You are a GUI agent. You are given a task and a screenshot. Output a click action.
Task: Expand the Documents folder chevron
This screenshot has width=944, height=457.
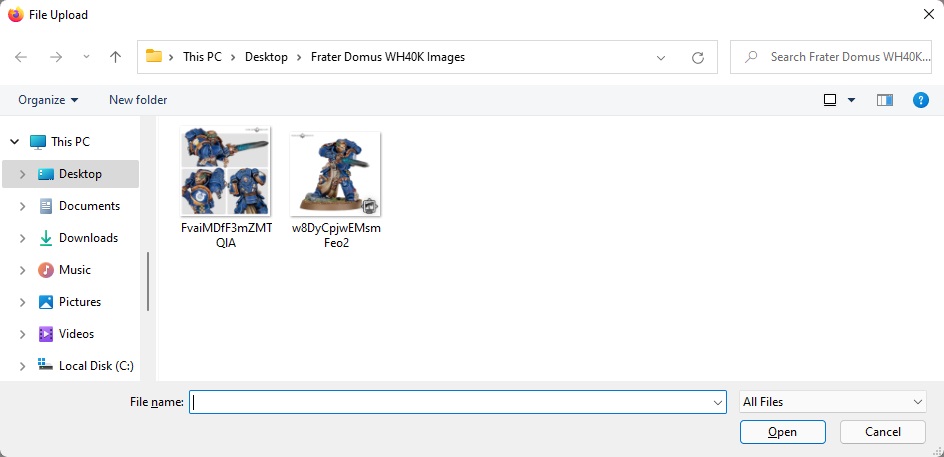coord(22,206)
